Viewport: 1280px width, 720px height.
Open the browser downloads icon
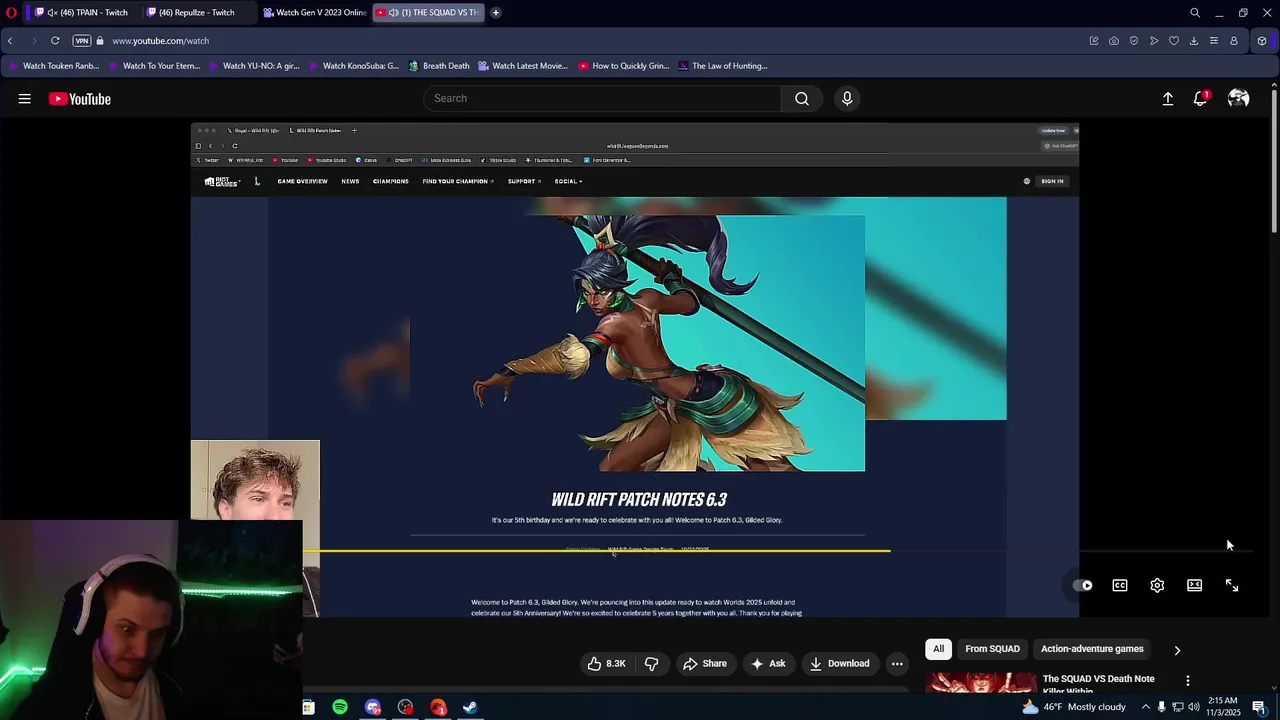point(1194,41)
